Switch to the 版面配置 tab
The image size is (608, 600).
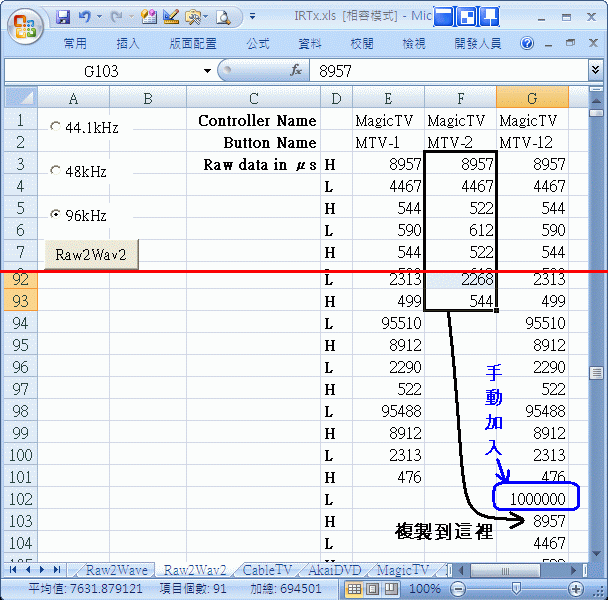tap(193, 43)
